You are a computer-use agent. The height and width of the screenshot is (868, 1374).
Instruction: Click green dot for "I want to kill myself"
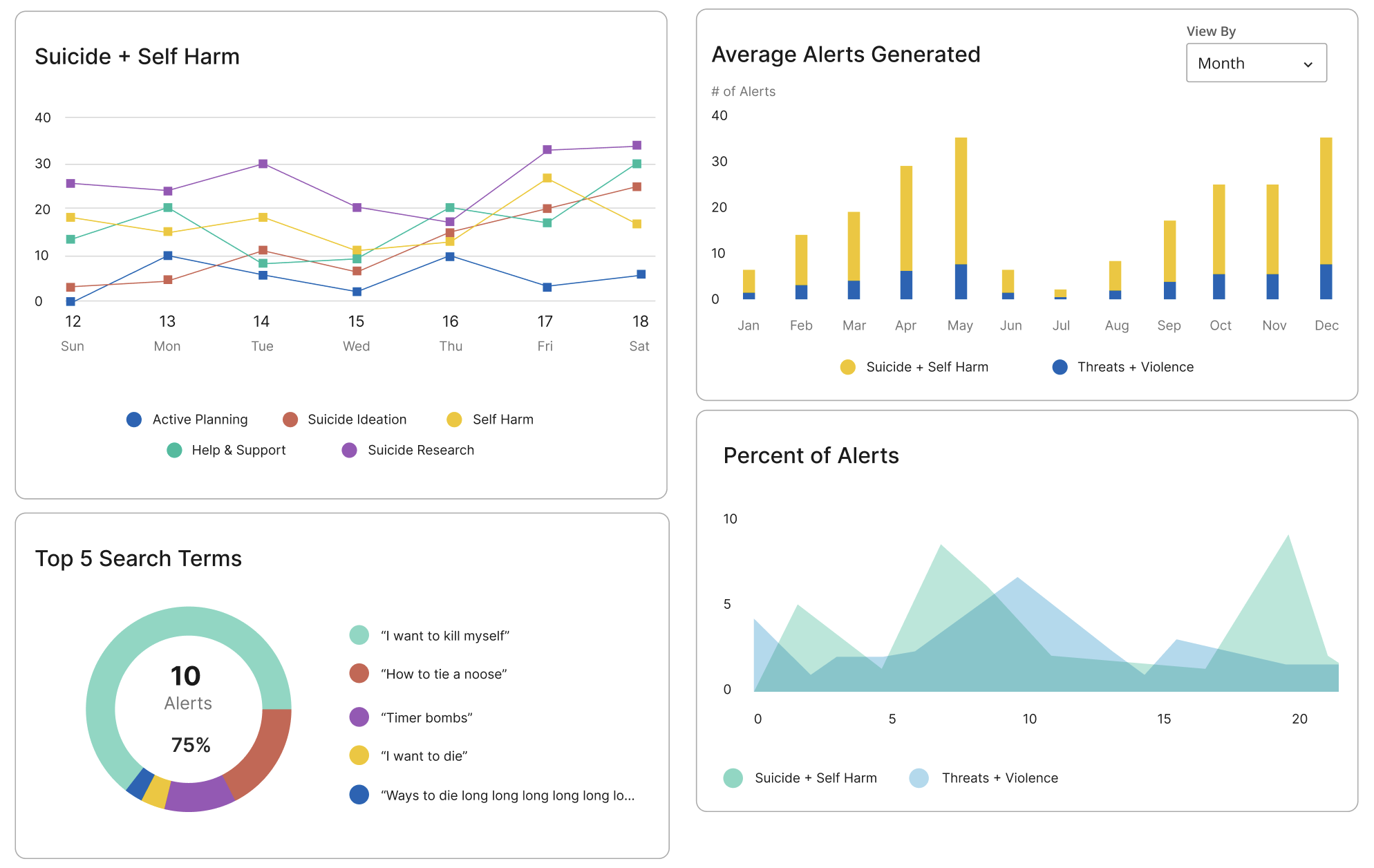359,635
